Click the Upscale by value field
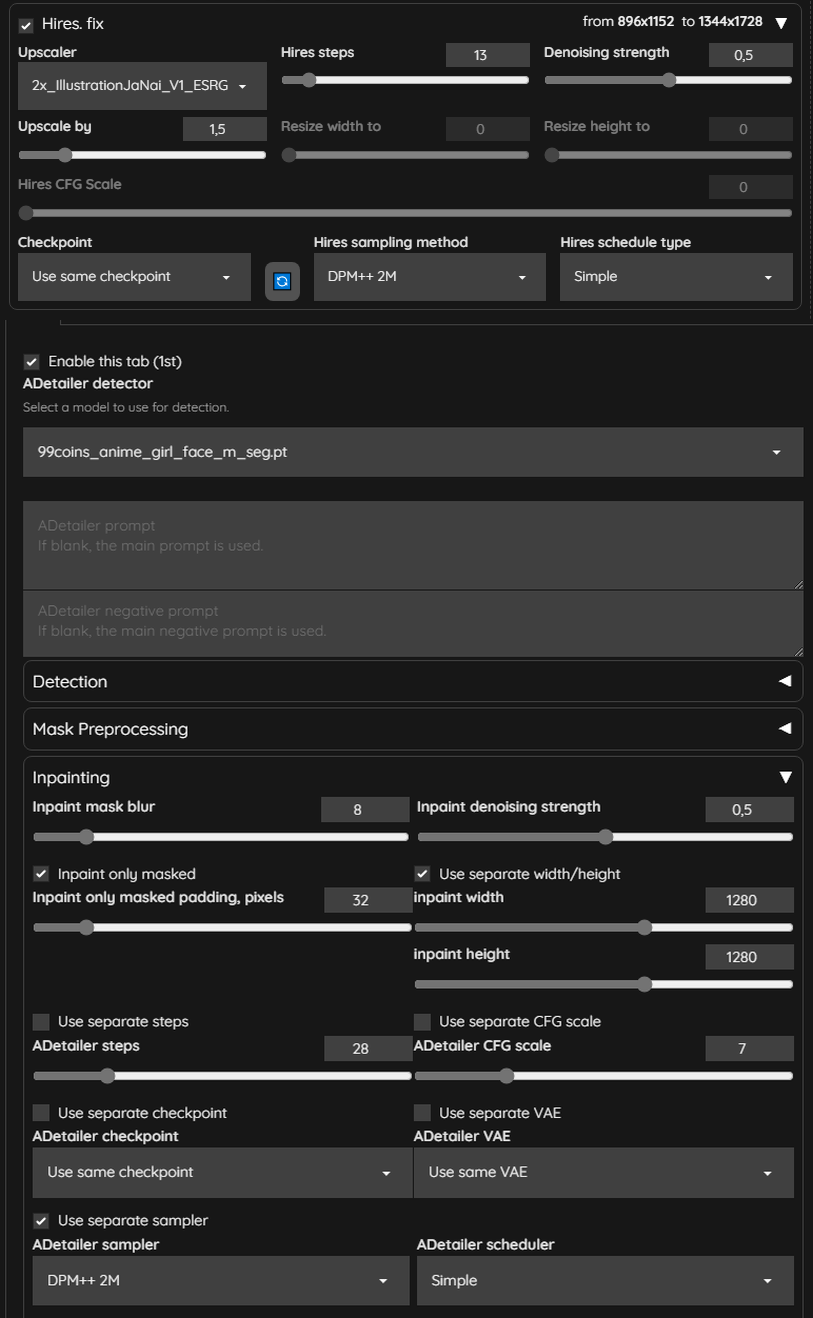Image resolution: width=813 pixels, height=1318 pixels. tap(224, 129)
